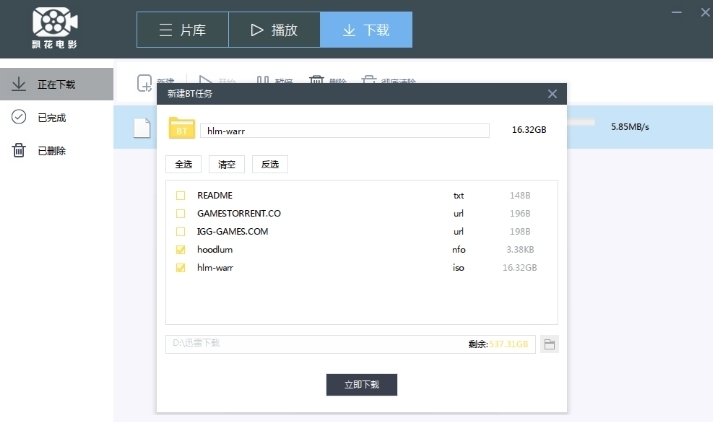
Task: Select the 下载 download tab
Action: (x=366, y=30)
